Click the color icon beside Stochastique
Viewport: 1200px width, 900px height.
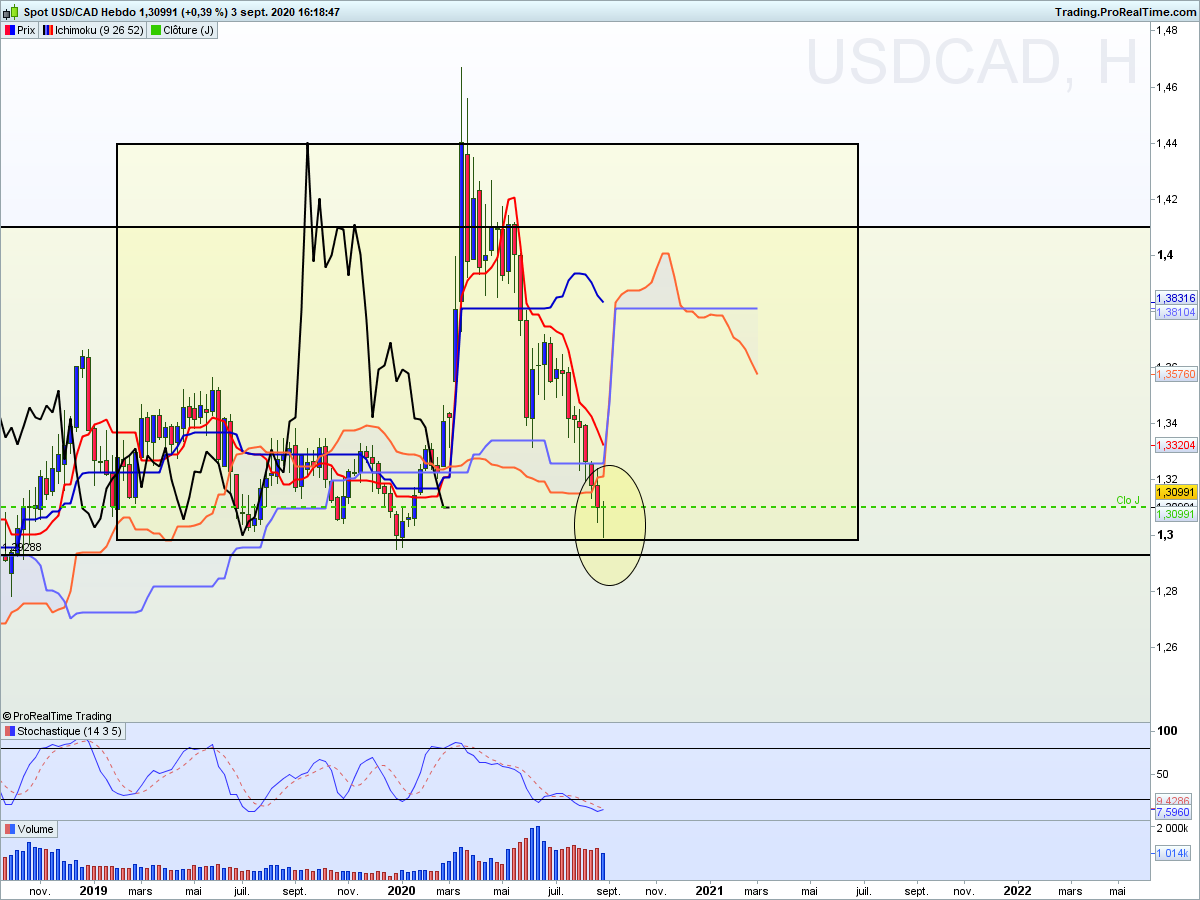[10, 731]
